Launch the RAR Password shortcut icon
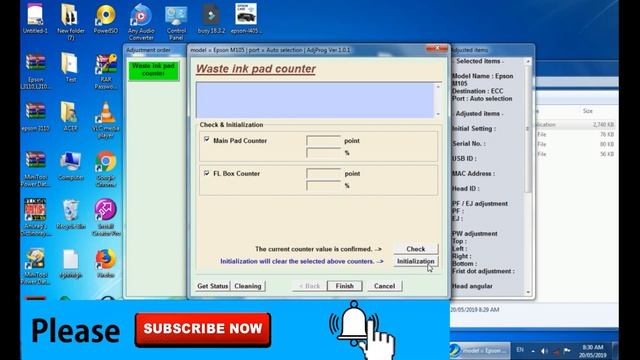Image resolution: width=640 pixels, height=360 pixels. pos(106,70)
